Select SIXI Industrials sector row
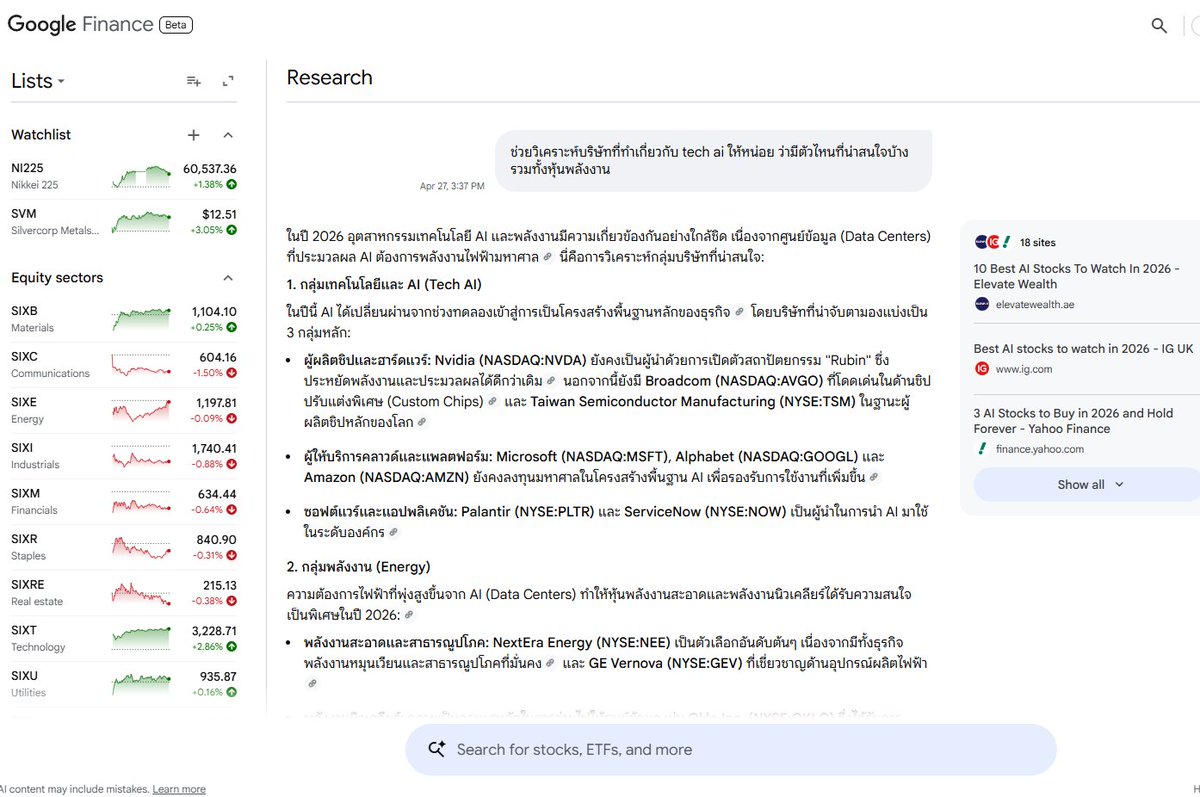Screen dimensions: 1200x797 coord(124,456)
